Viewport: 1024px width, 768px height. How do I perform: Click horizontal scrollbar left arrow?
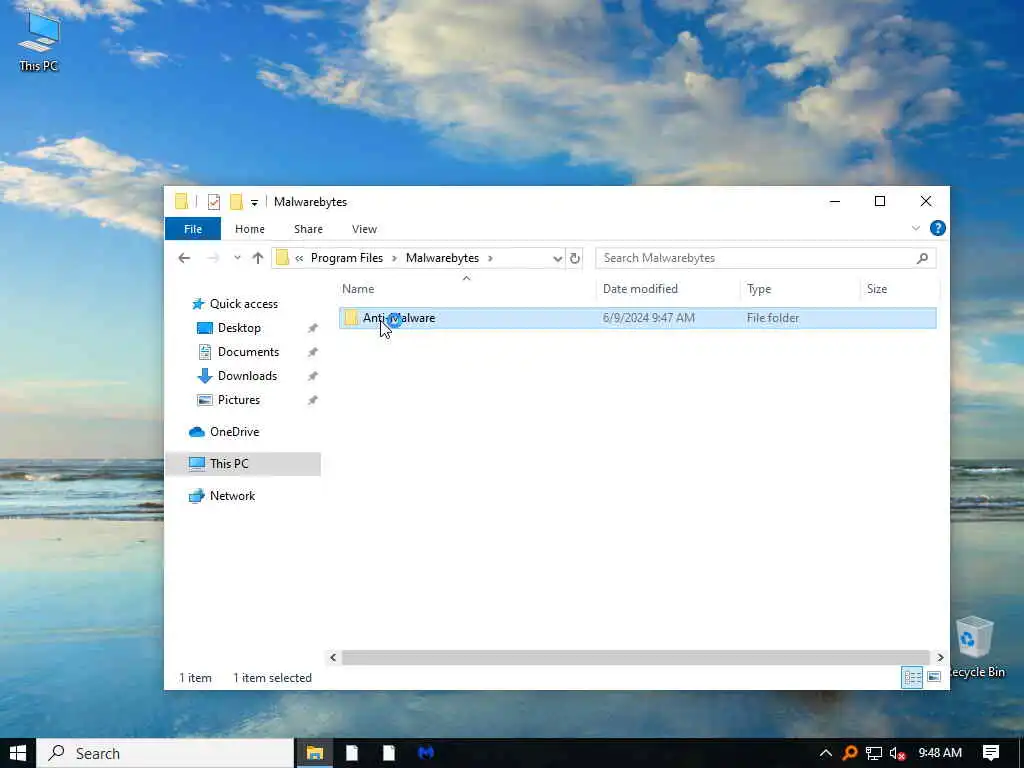coord(333,657)
